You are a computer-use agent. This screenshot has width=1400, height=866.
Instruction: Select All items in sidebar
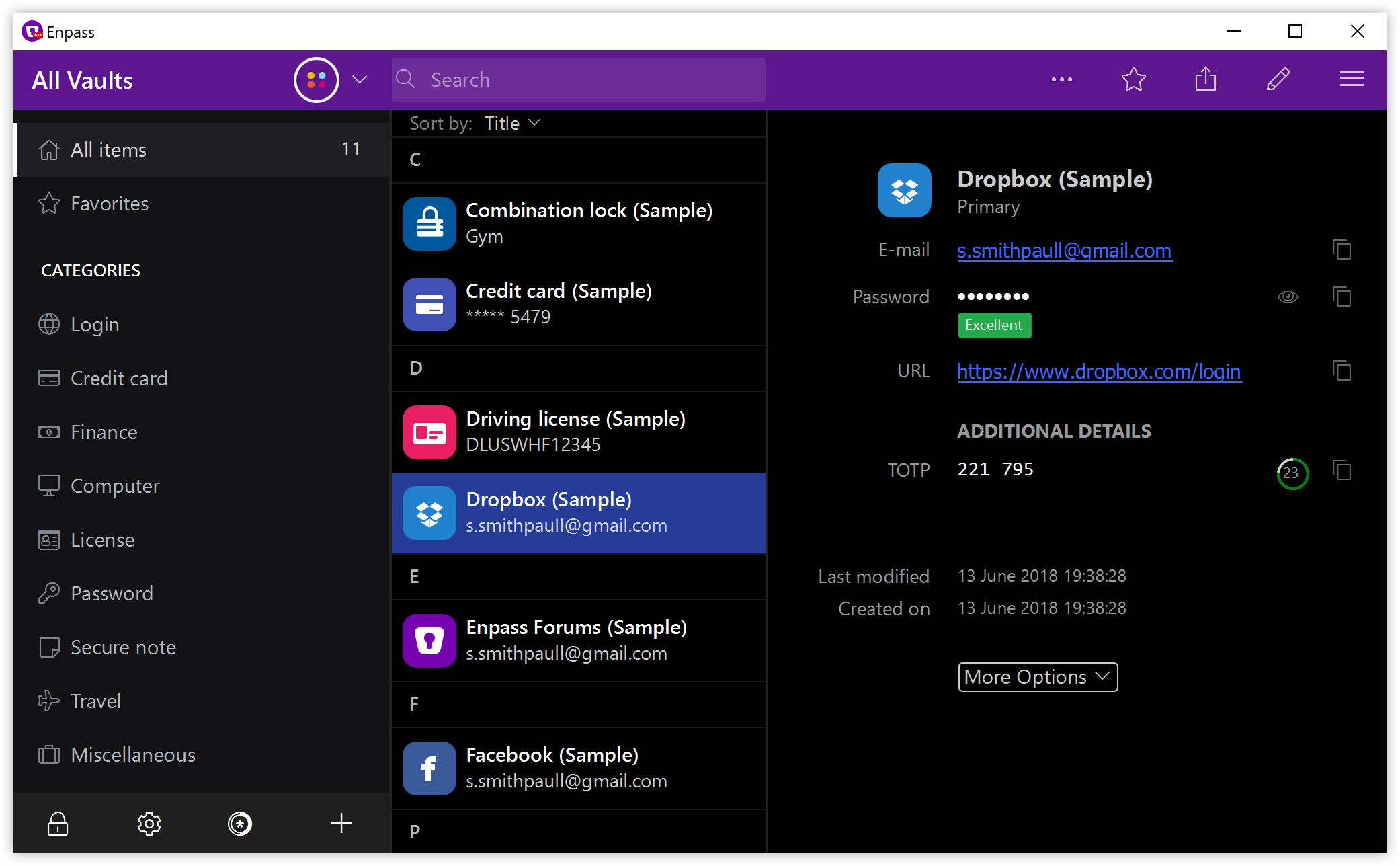tap(202, 149)
